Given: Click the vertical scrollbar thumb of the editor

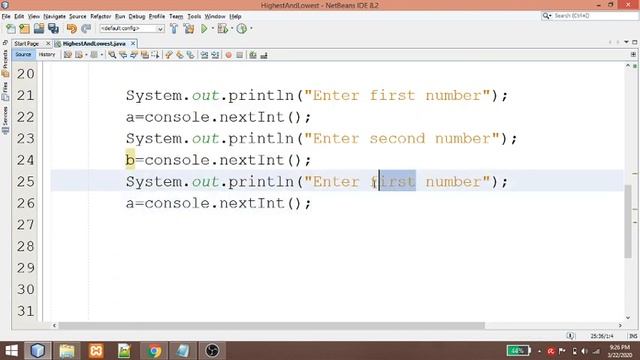Looking at the screenshot, I should tap(628, 221).
